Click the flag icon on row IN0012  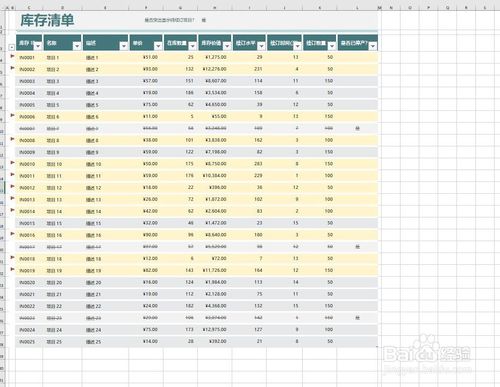pyautogui.click(x=12, y=186)
